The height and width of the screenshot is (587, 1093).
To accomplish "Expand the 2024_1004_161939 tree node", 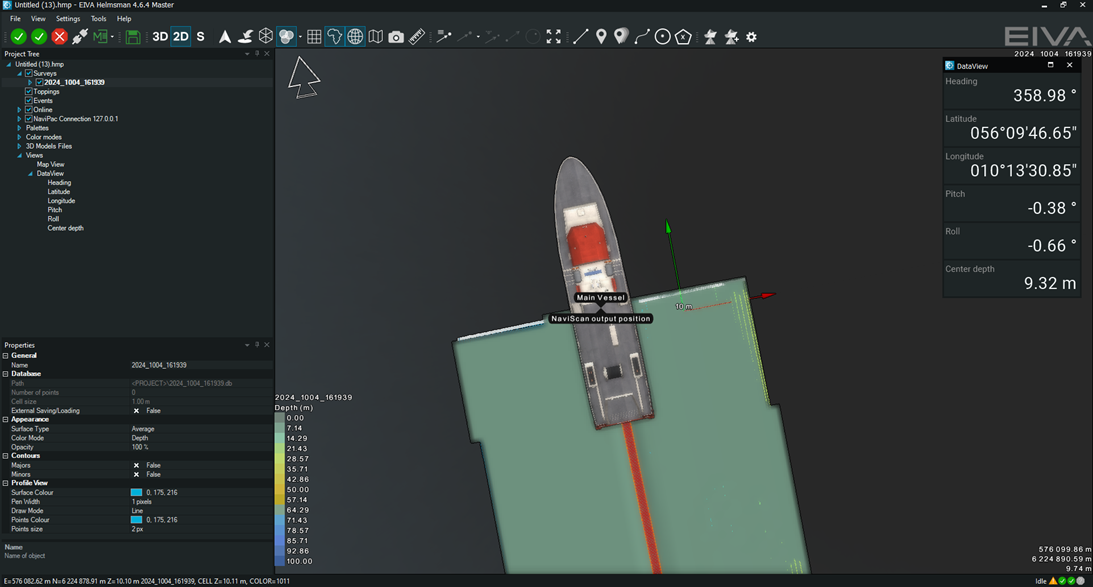I will pyautogui.click(x=30, y=82).
